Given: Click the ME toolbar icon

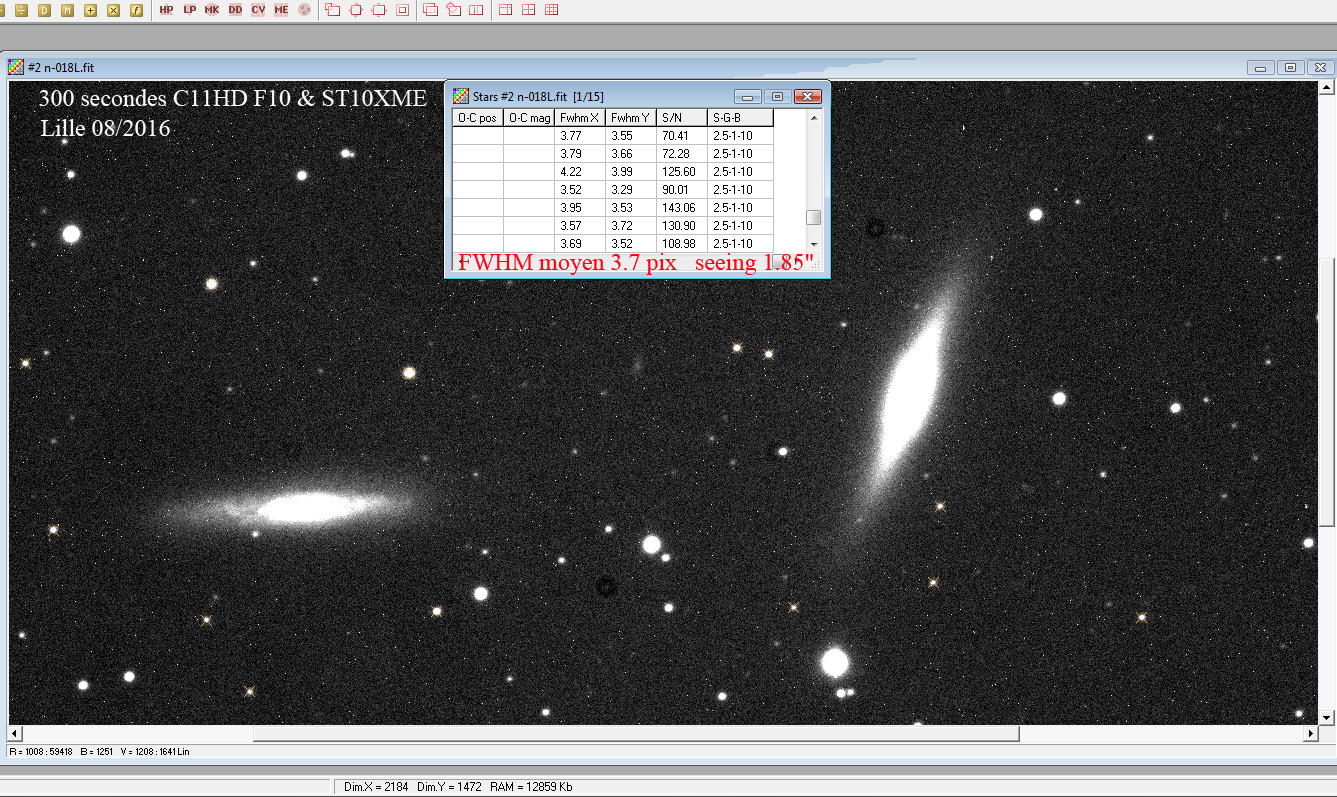Looking at the screenshot, I should click(x=281, y=9).
